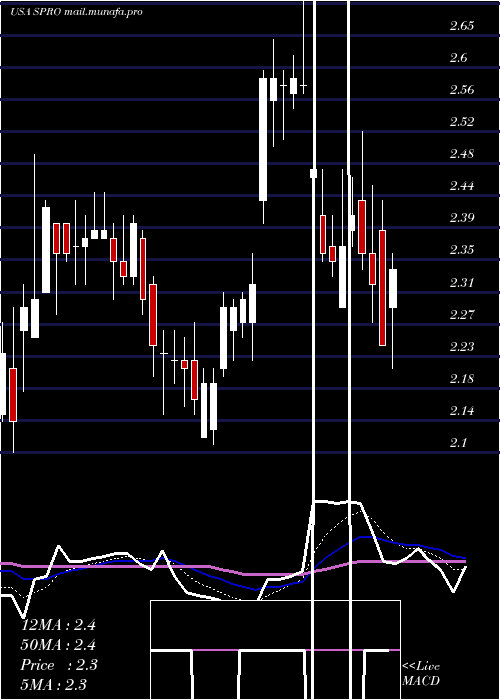
Task: Select the 2.48 price axis label
Action: [462, 154]
